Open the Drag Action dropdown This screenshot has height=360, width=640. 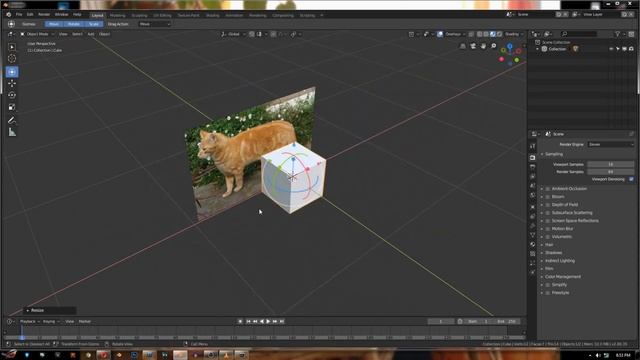click(154, 24)
